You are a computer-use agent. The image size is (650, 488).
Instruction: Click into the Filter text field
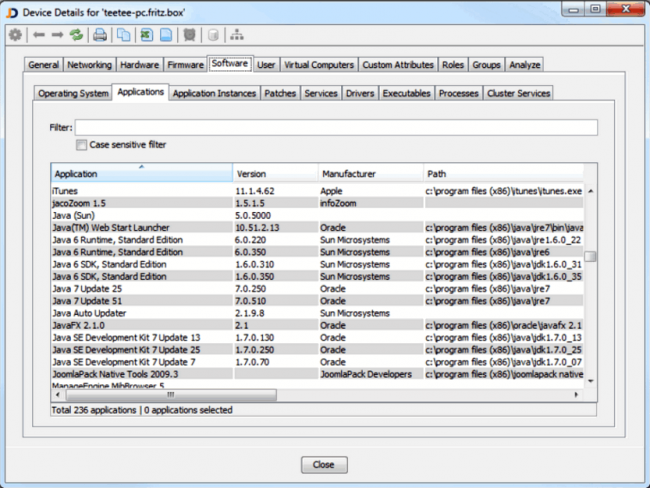pyautogui.click(x=336, y=127)
